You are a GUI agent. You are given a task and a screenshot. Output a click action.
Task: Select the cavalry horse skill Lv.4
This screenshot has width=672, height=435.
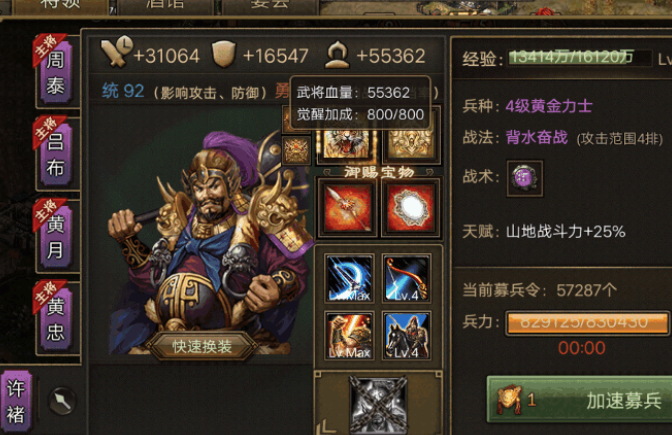406,335
